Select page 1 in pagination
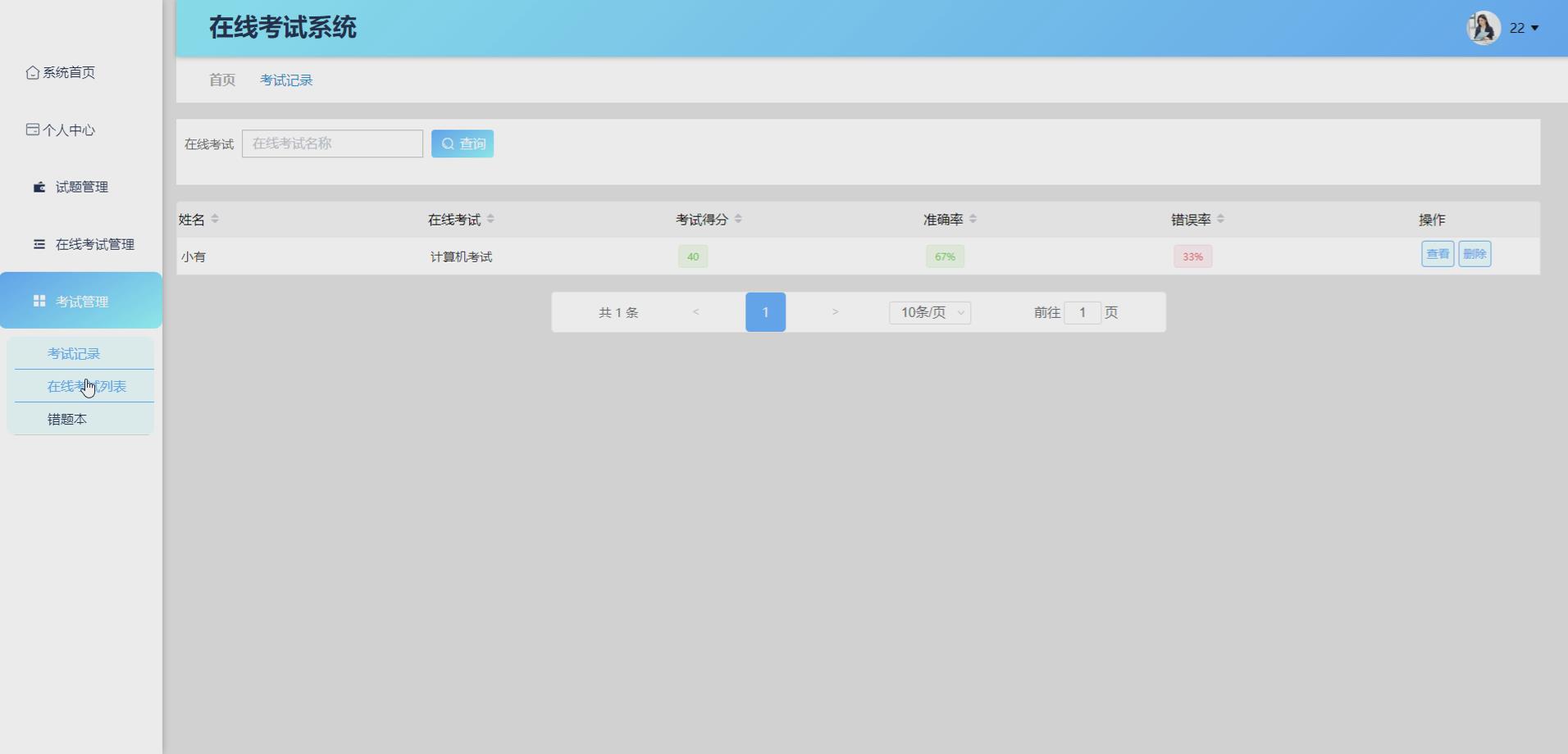The height and width of the screenshot is (754, 1568). (x=765, y=312)
